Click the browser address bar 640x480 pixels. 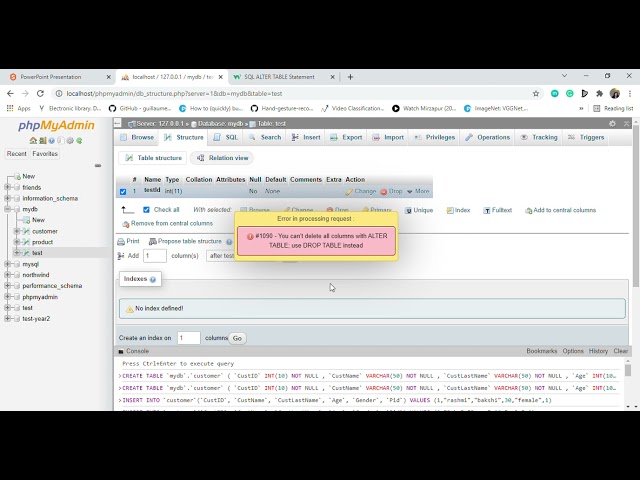point(296,93)
